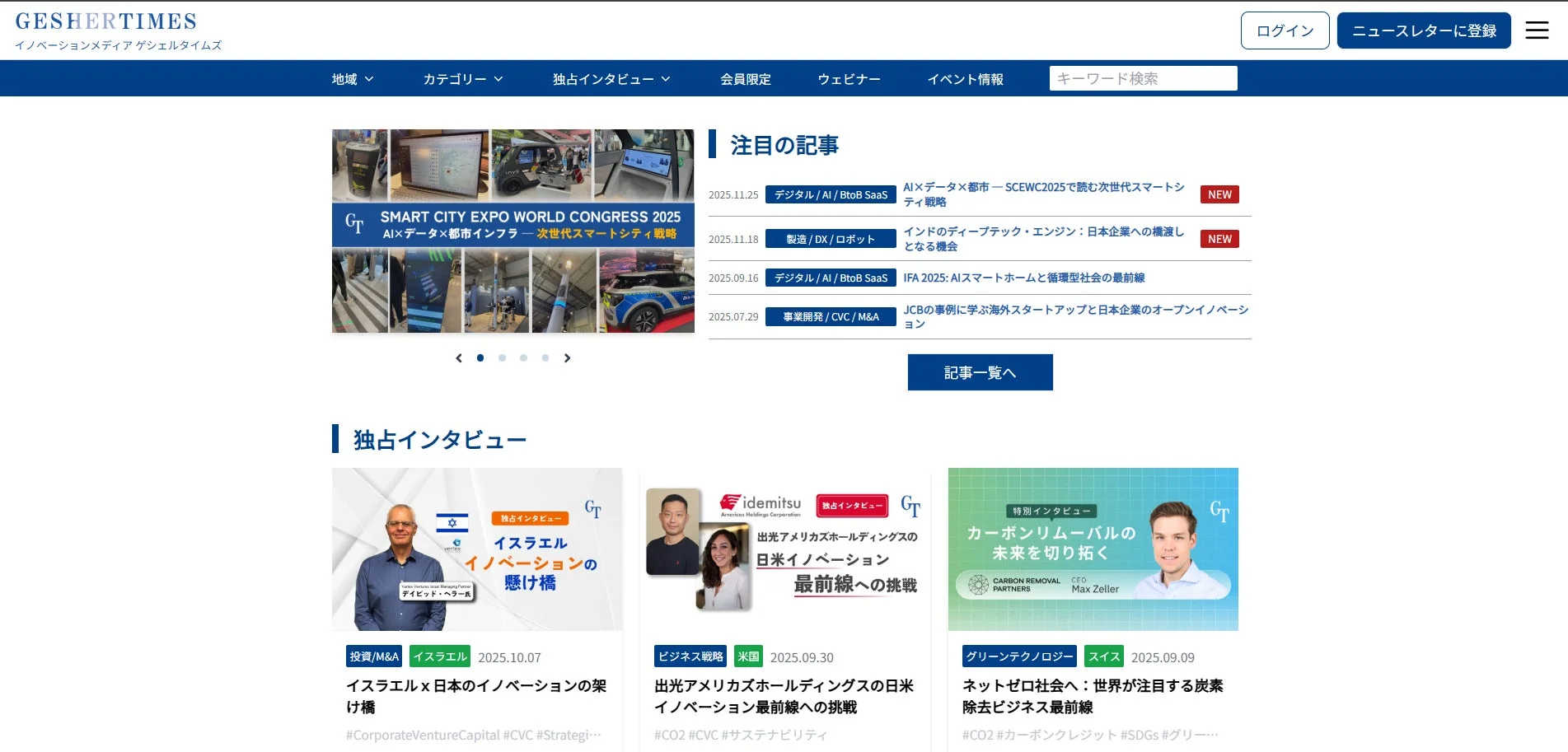
Task: Advance the carousel with the right arrow
Action: [x=567, y=357]
